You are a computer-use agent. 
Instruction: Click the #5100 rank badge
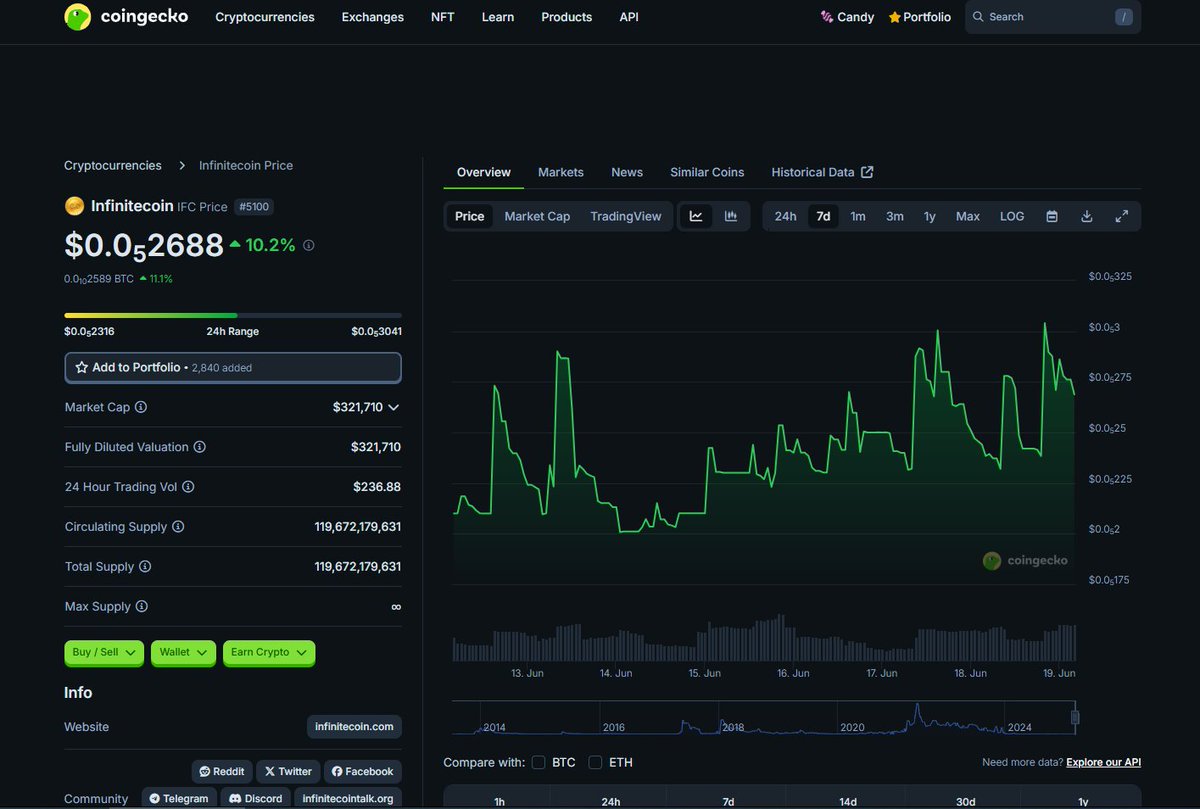[254, 207]
